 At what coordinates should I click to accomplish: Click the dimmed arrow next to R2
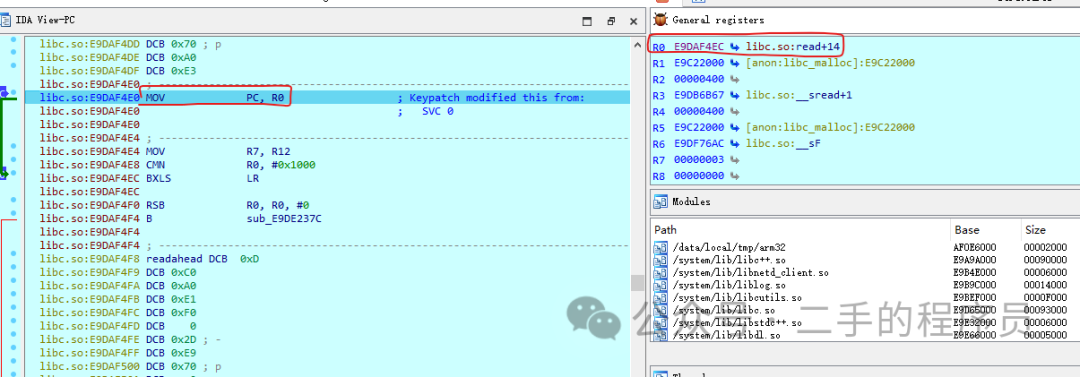click(735, 79)
